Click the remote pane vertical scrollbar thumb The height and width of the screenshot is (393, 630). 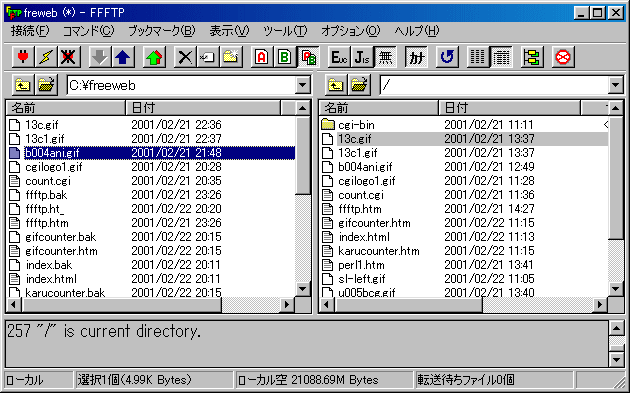(616, 177)
